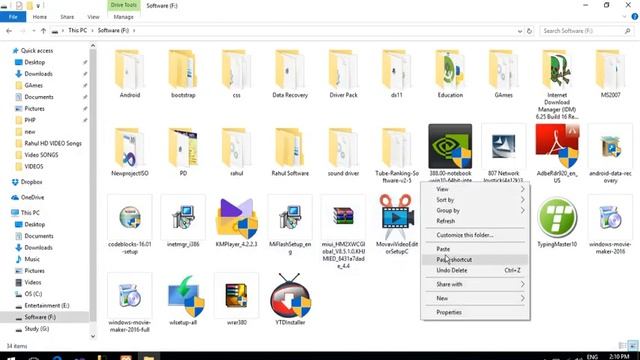The width and height of the screenshot is (640, 360).
Task: Choose Paste shortcut in context menu
Action: pyautogui.click(x=475, y=260)
